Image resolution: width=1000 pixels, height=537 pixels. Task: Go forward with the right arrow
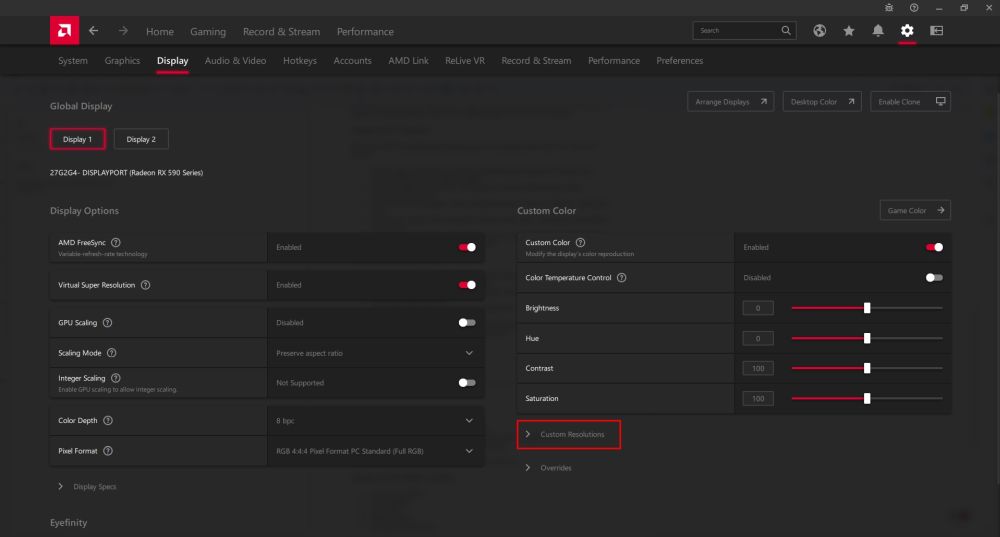(x=123, y=31)
